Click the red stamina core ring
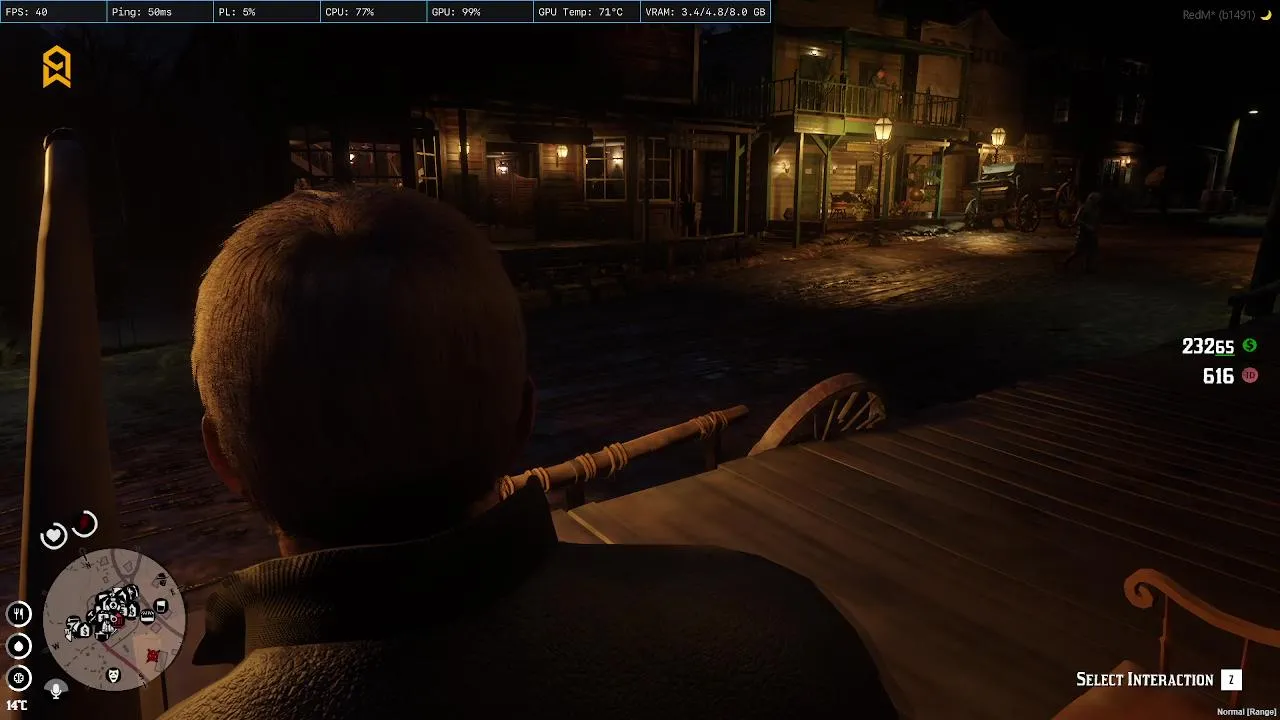 point(85,524)
